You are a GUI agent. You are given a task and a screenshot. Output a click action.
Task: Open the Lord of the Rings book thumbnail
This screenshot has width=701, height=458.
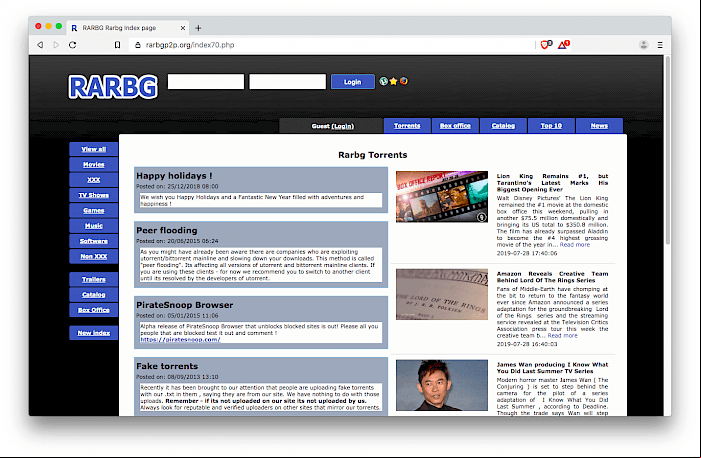(442, 294)
